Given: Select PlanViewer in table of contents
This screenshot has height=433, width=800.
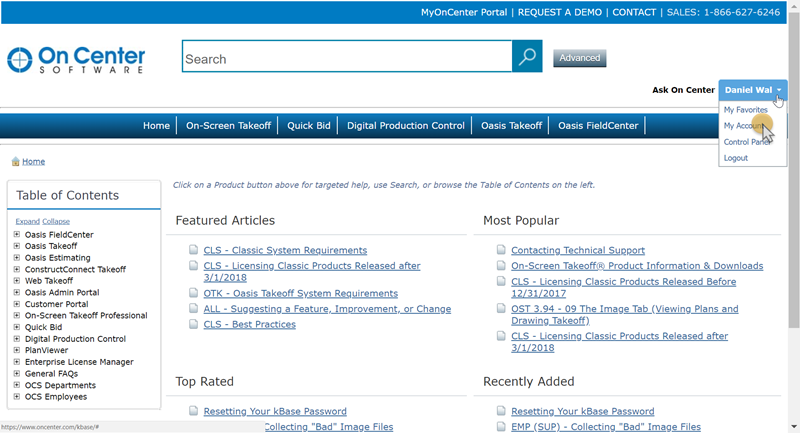Looking at the screenshot, I should (x=46, y=350).
